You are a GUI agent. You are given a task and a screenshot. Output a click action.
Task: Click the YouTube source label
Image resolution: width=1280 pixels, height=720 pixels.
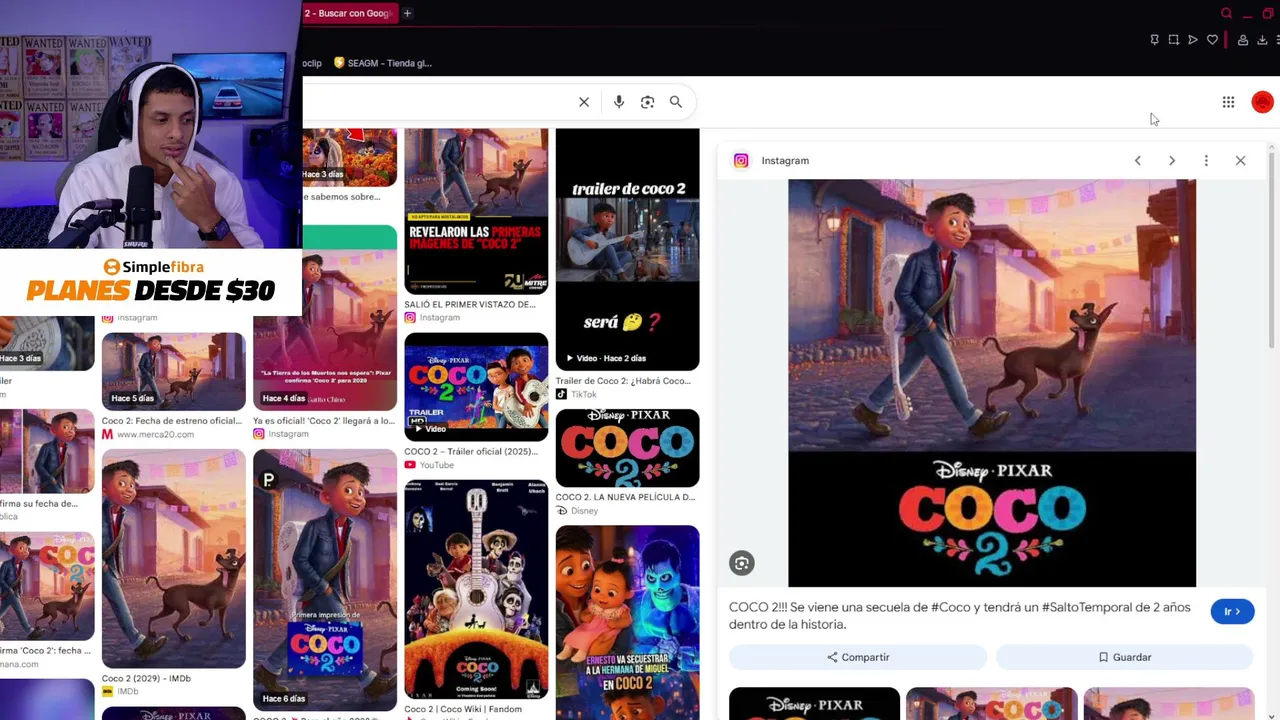pos(436,465)
